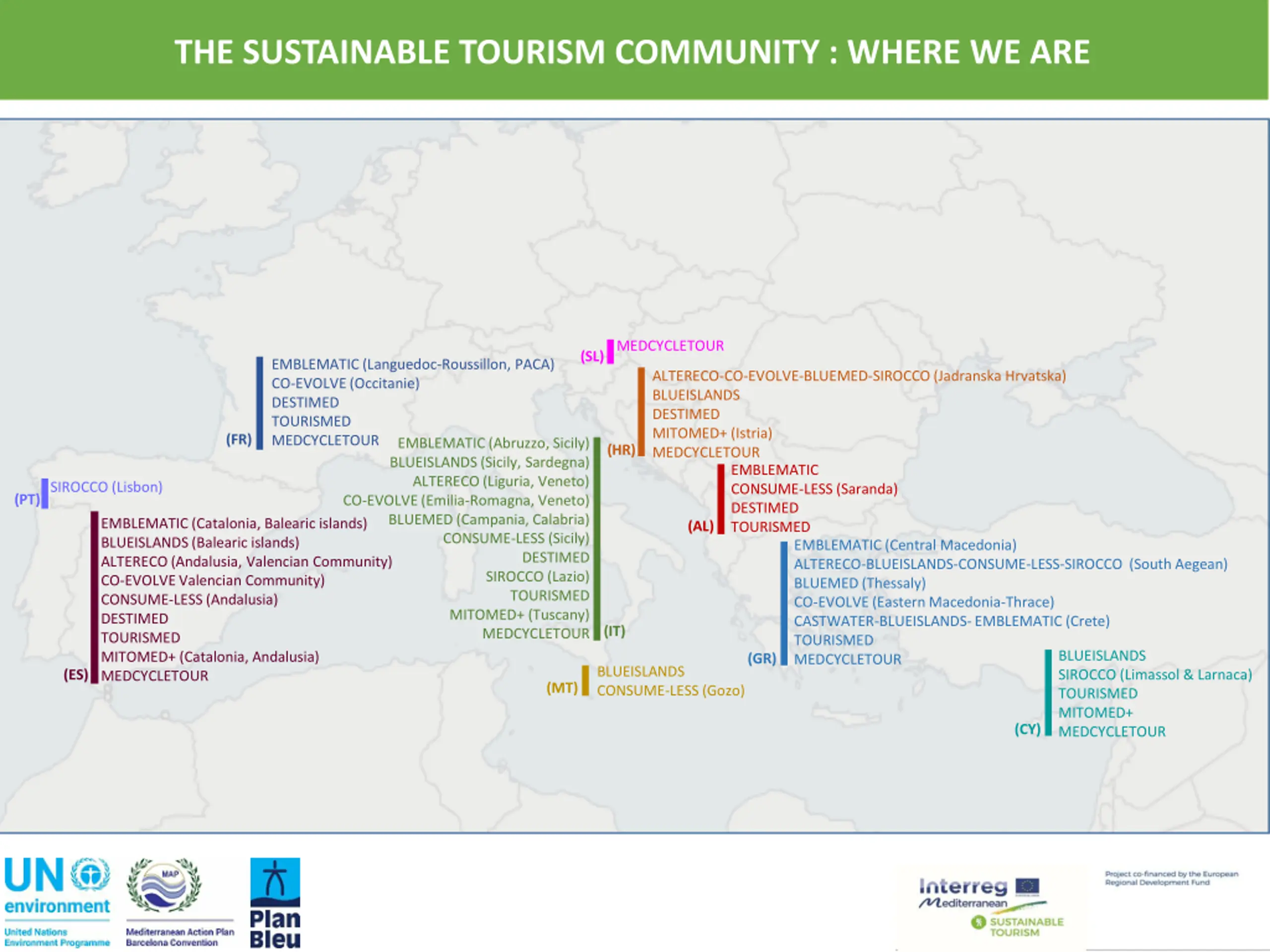Click 'MITOMED+ (Catalonia, Andalusia)'
The height and width of the screenshot is (952, 1270).
pos(209,656)
